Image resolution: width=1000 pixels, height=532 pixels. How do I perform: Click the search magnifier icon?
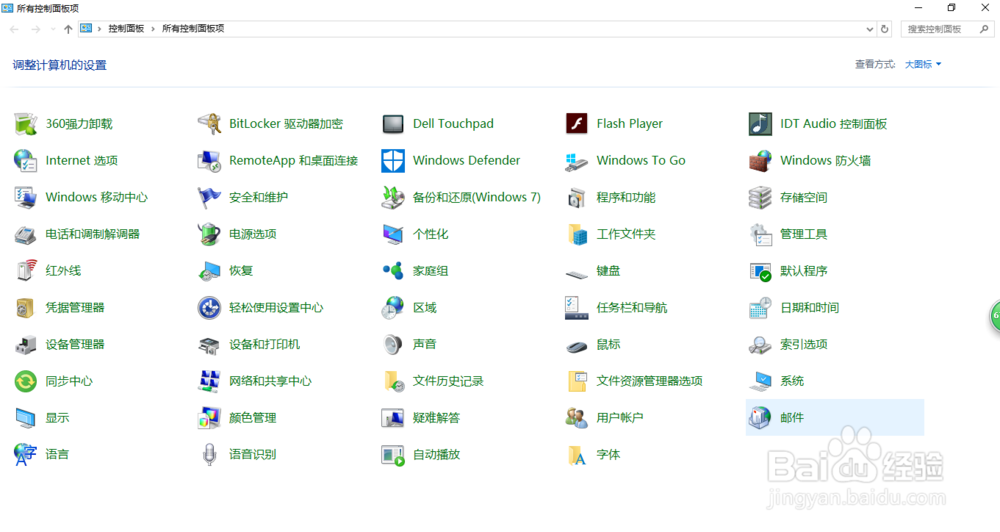[984, 29]
